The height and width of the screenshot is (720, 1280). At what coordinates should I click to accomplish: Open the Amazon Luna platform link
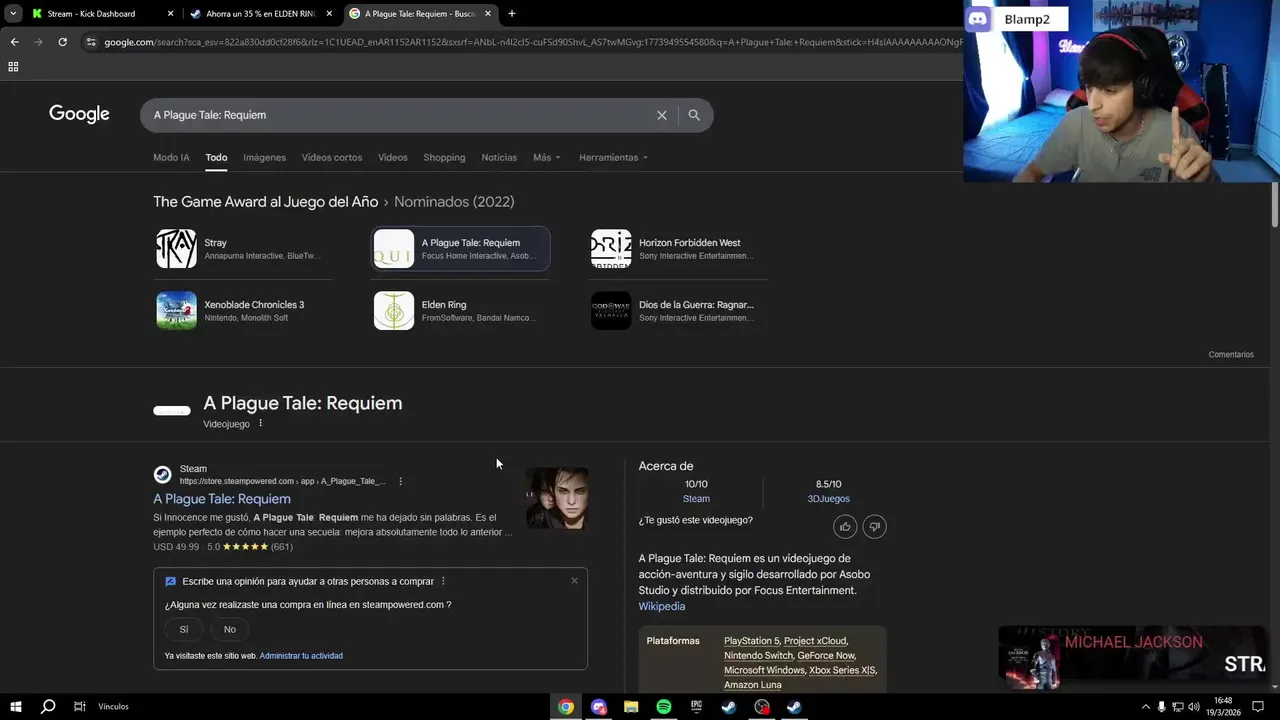[x=753, y=685]
